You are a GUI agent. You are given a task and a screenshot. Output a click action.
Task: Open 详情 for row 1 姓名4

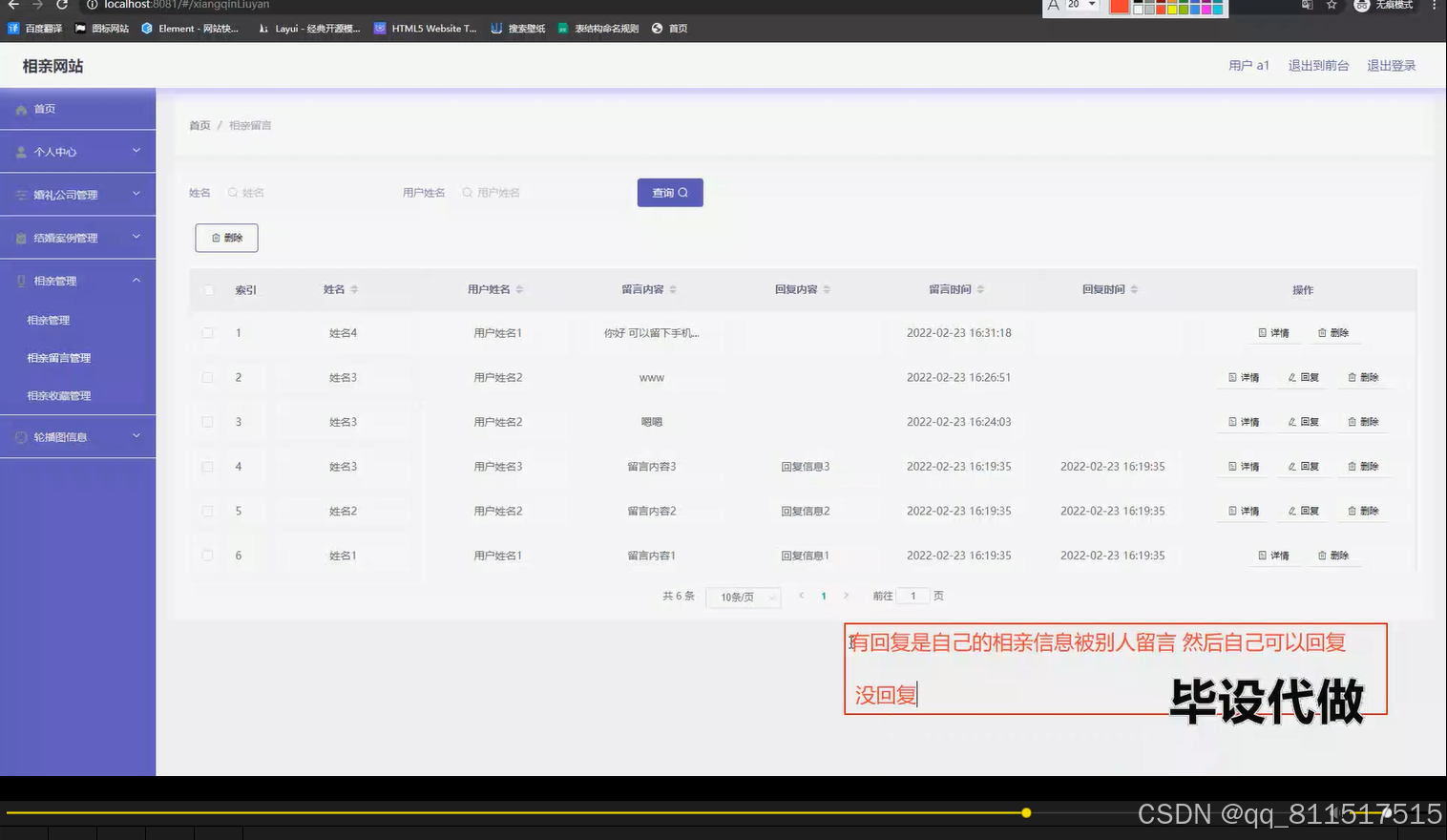click(1273, 333)
